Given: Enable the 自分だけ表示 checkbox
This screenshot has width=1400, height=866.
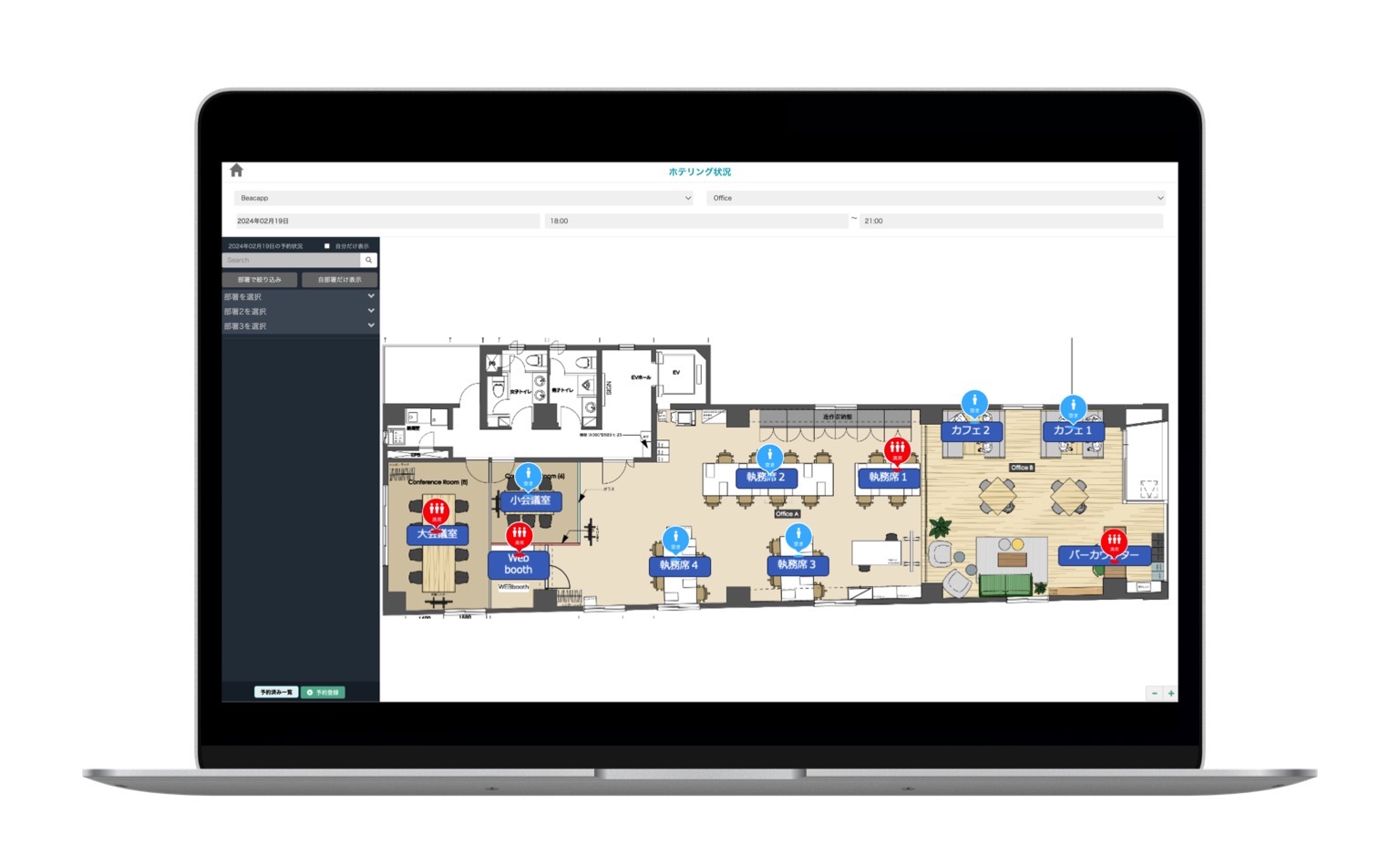Looking at the screenshot, I should (327, 246).
